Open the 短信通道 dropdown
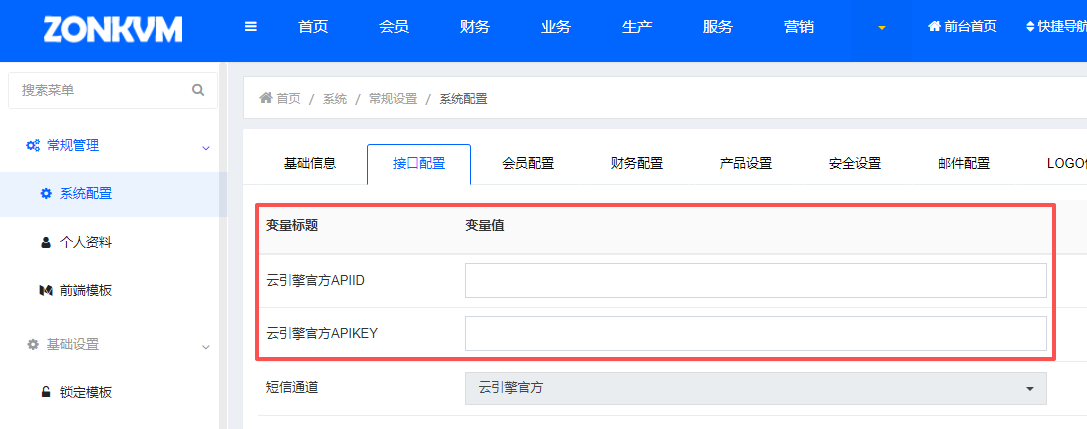 coord(755,388)
